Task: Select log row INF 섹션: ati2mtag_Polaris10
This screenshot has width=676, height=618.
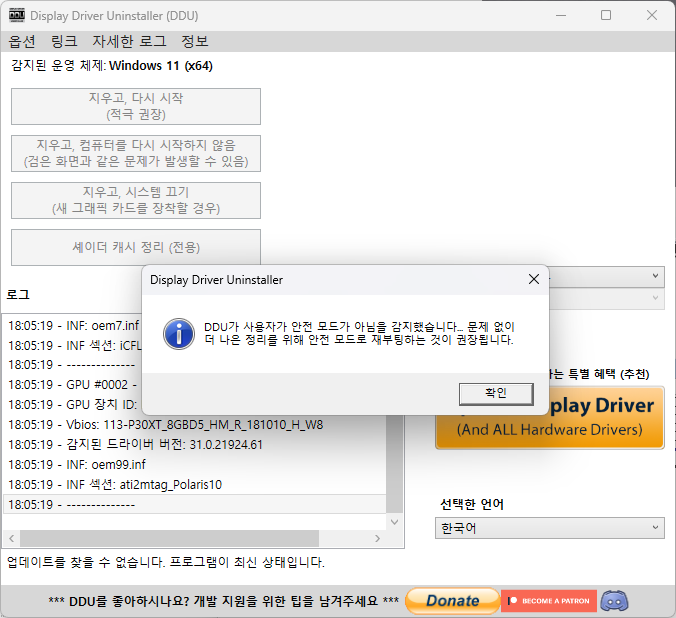Action: click(x=194, y=485)
